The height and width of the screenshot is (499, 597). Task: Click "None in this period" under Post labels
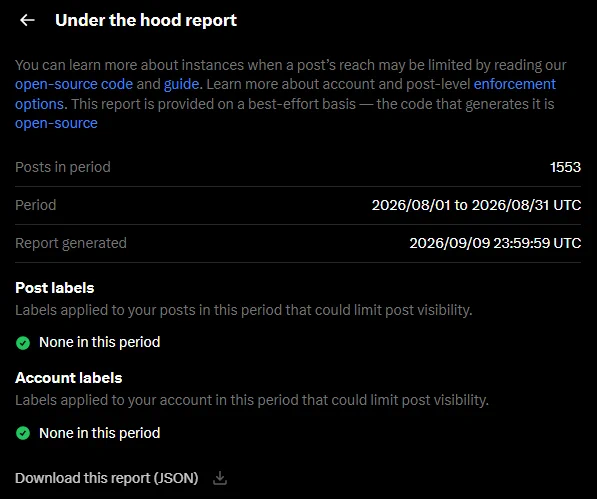99,342
